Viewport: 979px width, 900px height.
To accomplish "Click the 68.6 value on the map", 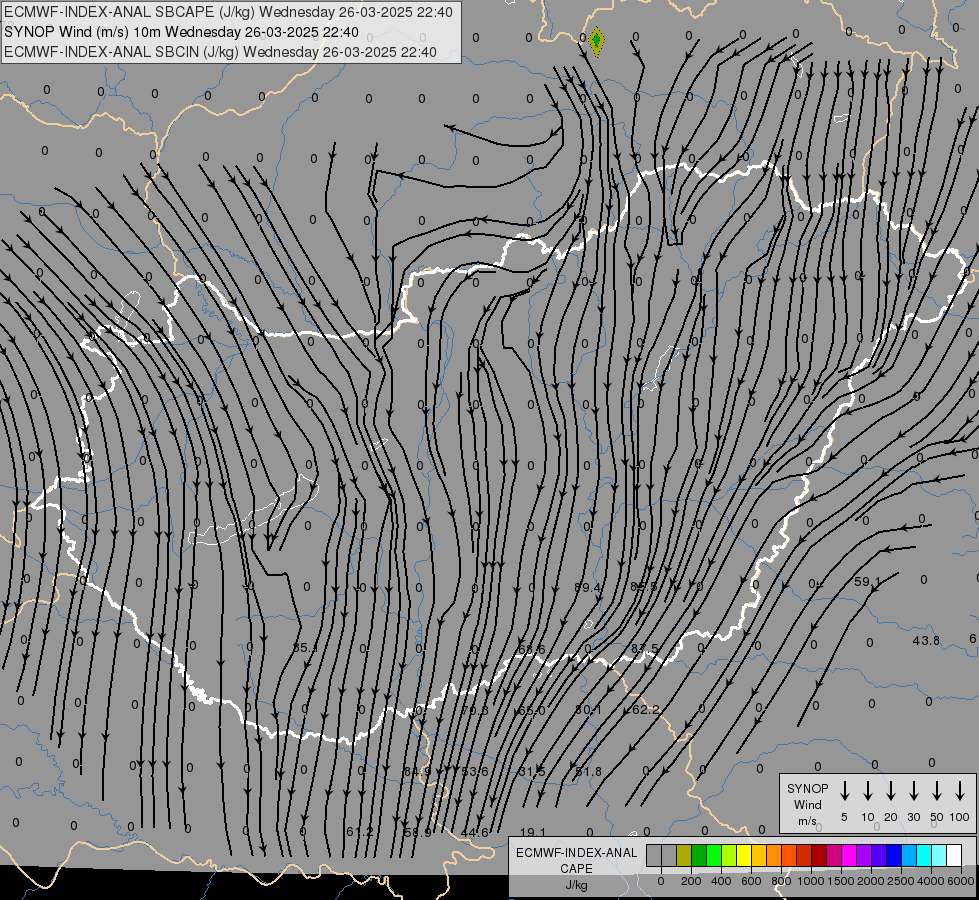I will (x=532, y=650).
